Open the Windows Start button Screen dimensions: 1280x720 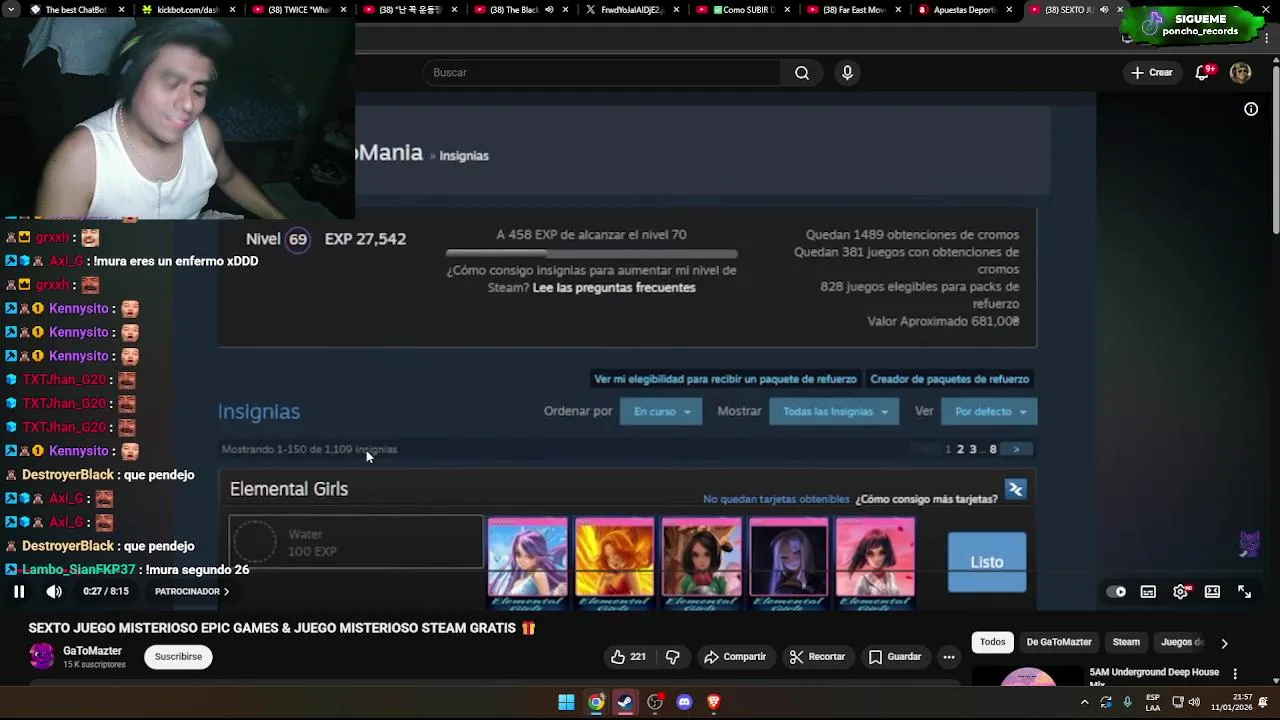click(566, 702)
